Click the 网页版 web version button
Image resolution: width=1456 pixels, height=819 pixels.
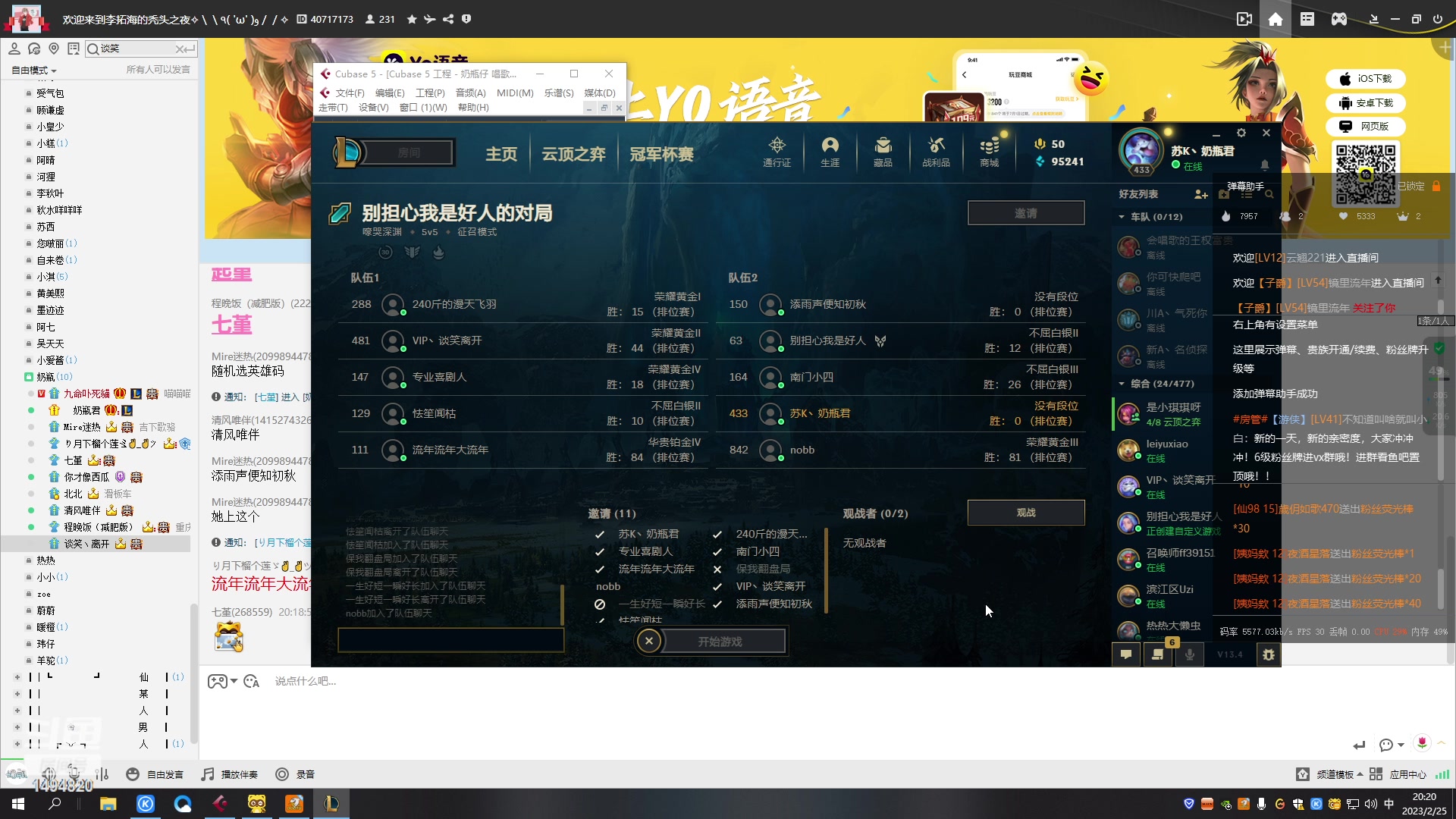pyautogui.click(x=1366, y=127)
